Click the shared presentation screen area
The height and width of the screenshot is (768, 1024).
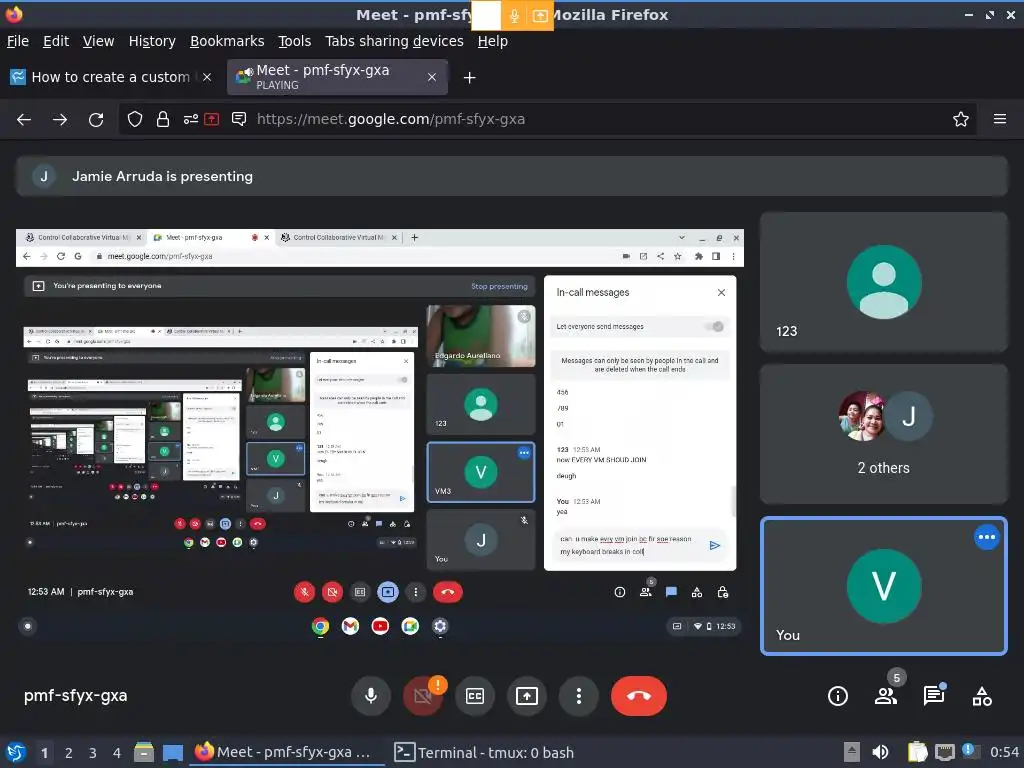[x=379, y=434]
